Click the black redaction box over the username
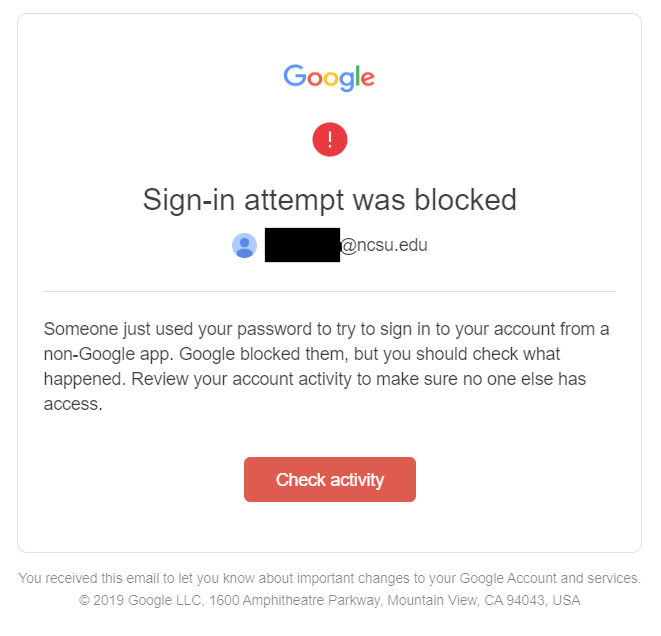This screenshot has width=661, height=636. pos(302,245)
